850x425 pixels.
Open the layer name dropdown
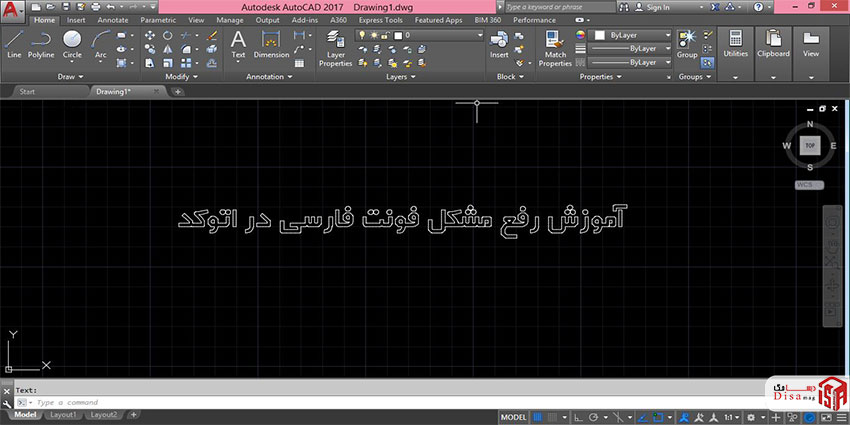click(x=440, y=35)
